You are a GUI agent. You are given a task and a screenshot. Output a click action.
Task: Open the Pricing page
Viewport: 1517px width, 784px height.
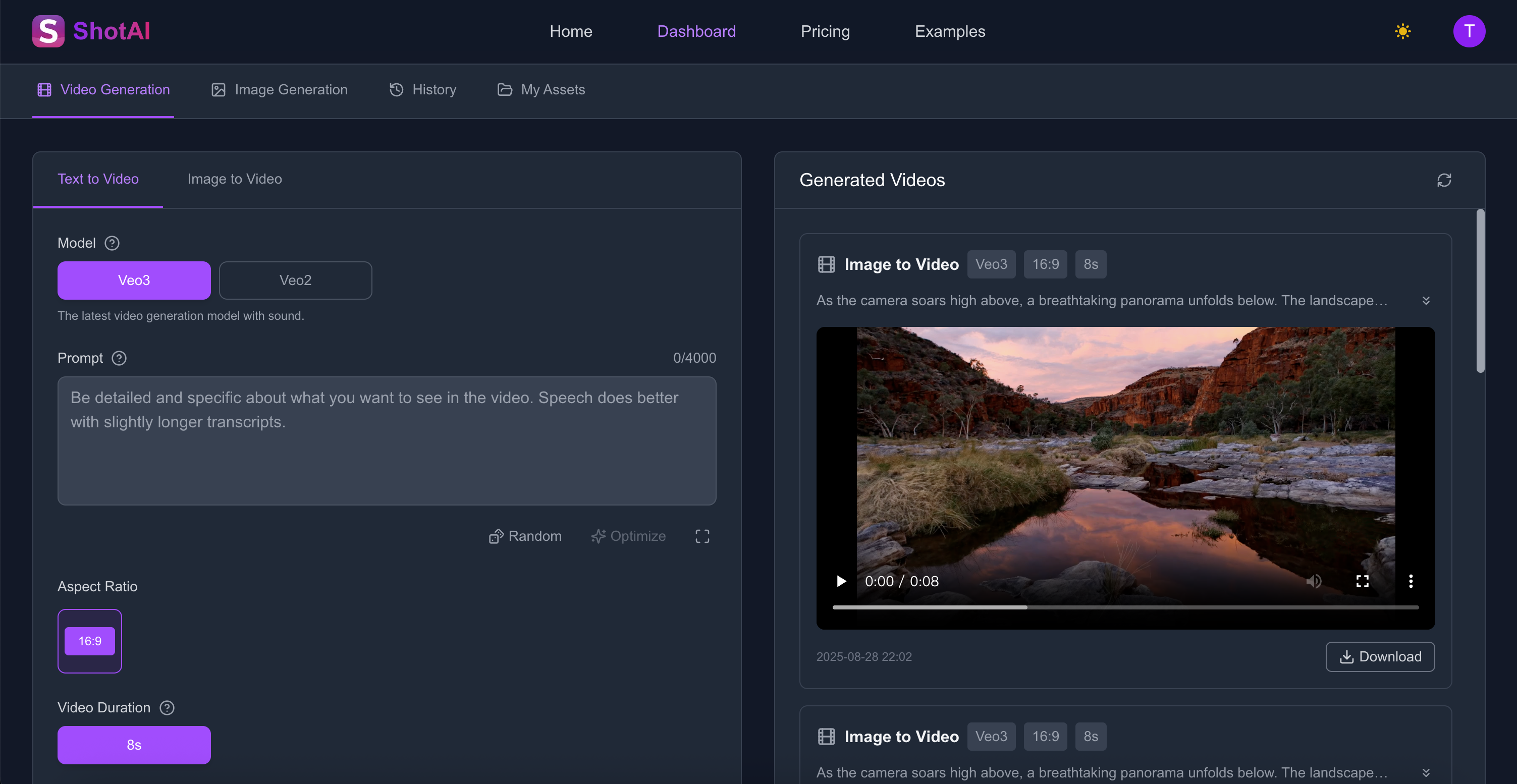pyautogui.click(x=825, y=31)
